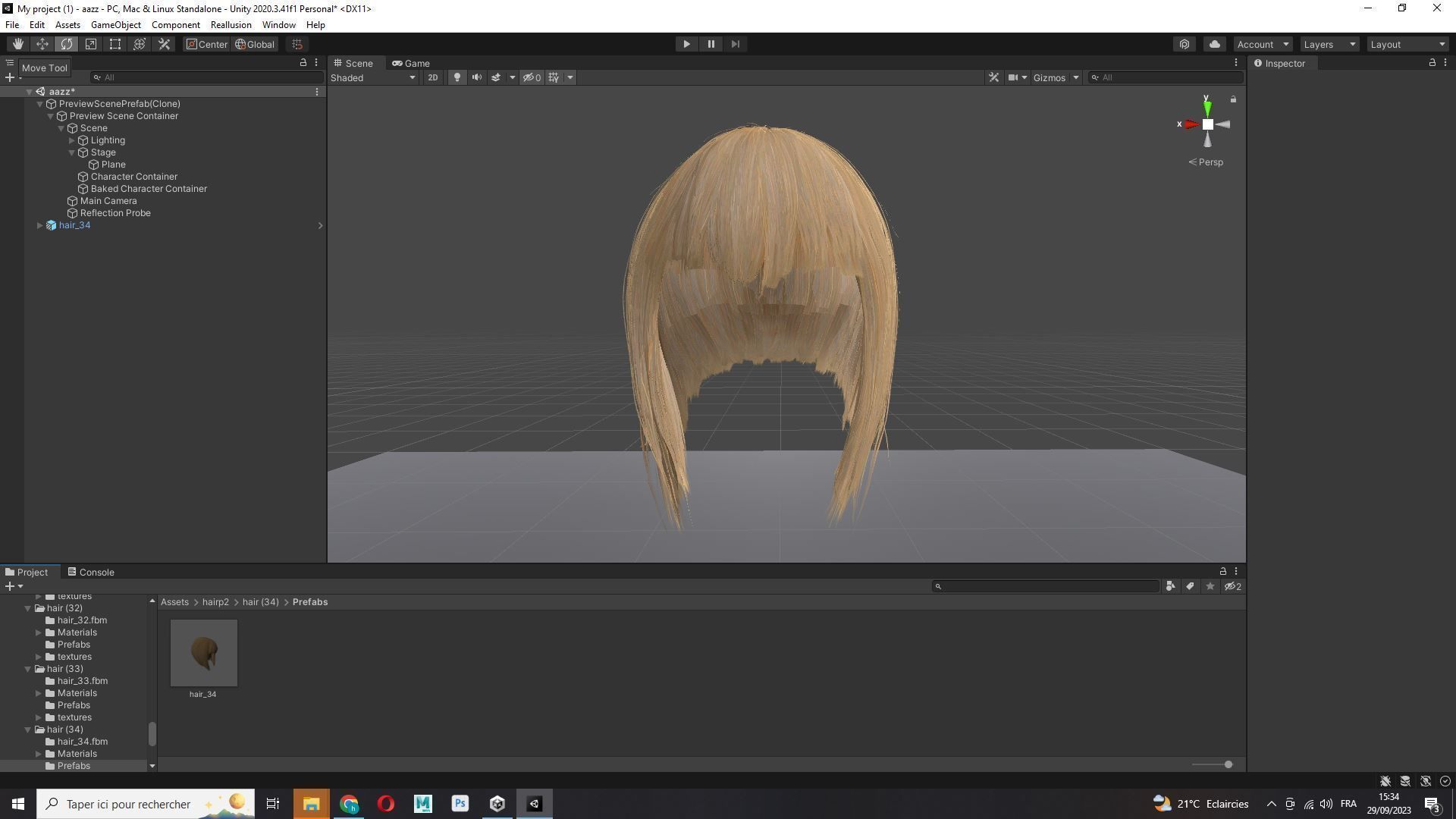Screen dimensions: 1456x819
Task: Click the debug mode bug icon in the status bar
Action: 1385,781
